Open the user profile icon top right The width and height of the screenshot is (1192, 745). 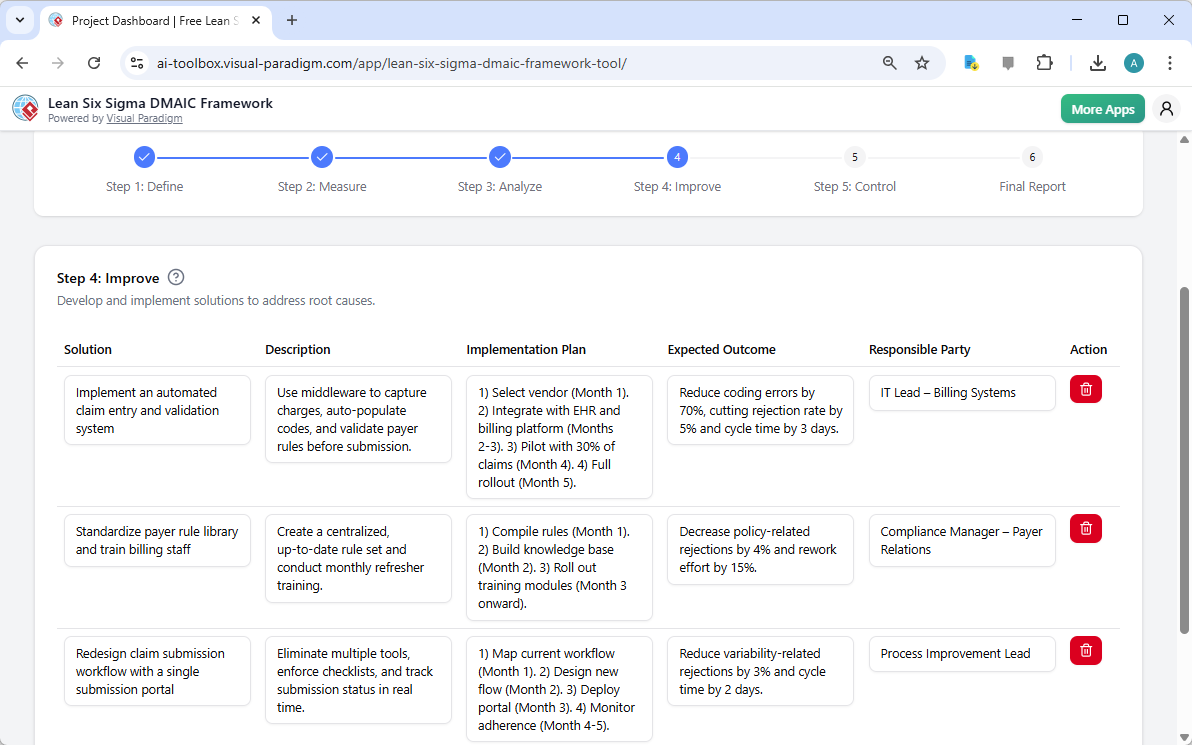tap(1166, 108)
